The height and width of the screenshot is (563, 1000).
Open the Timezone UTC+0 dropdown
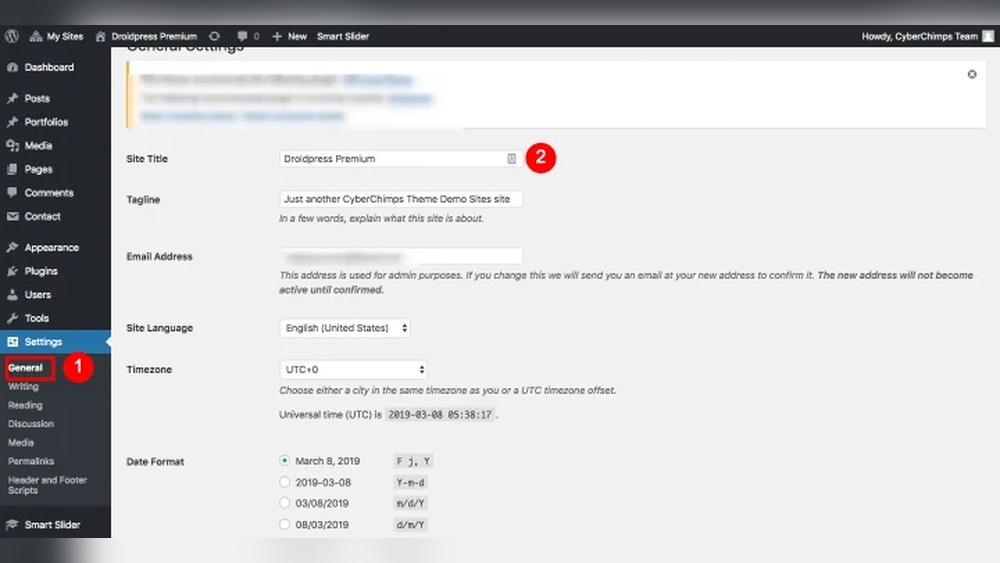tap(353, 369)
